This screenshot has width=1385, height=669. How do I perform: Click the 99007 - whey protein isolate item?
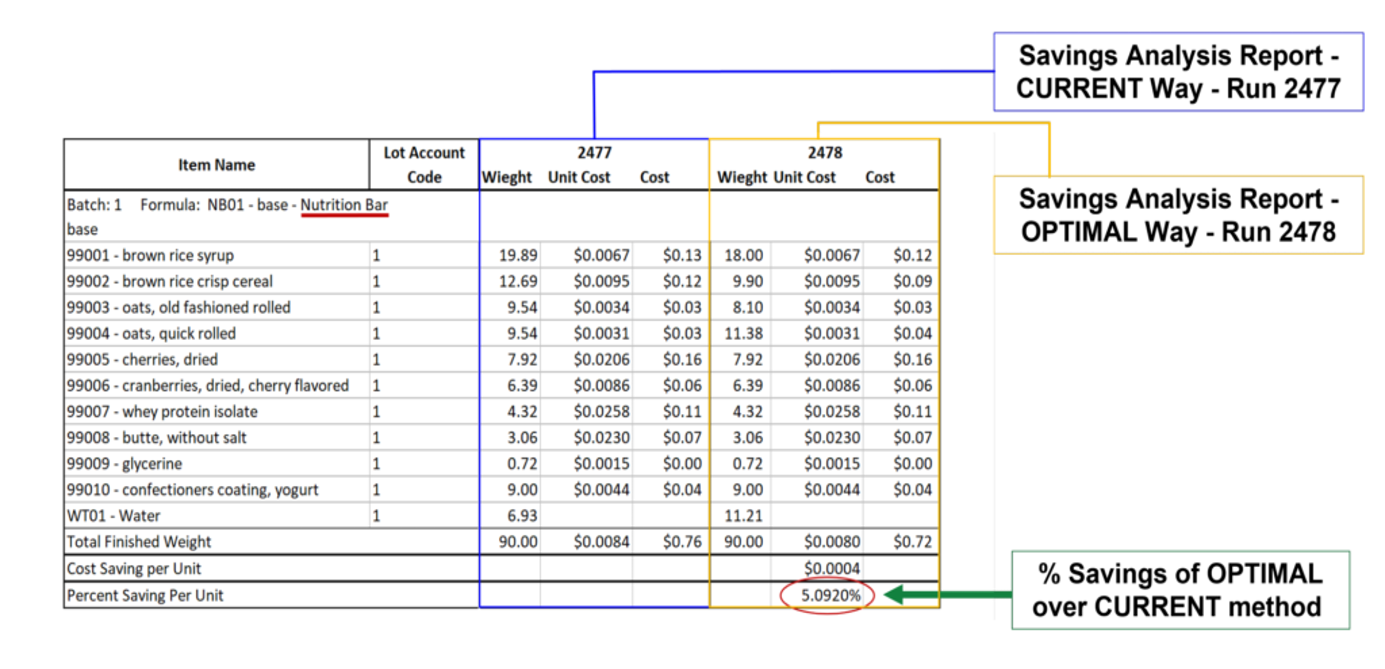tap(162, 411)
